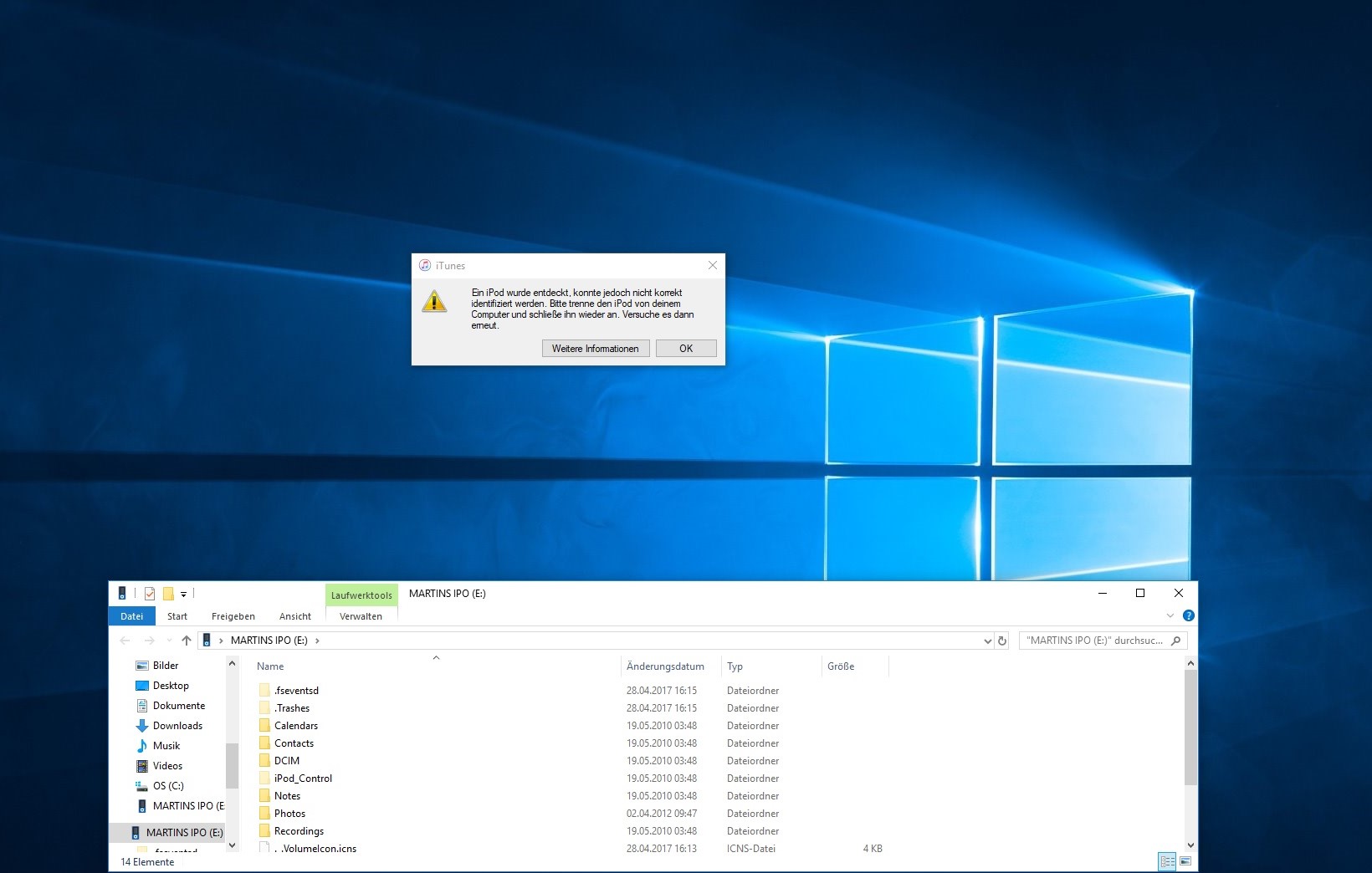Click the up arrow navigation button
The image size is (1372, 873).
click(186, 641)
